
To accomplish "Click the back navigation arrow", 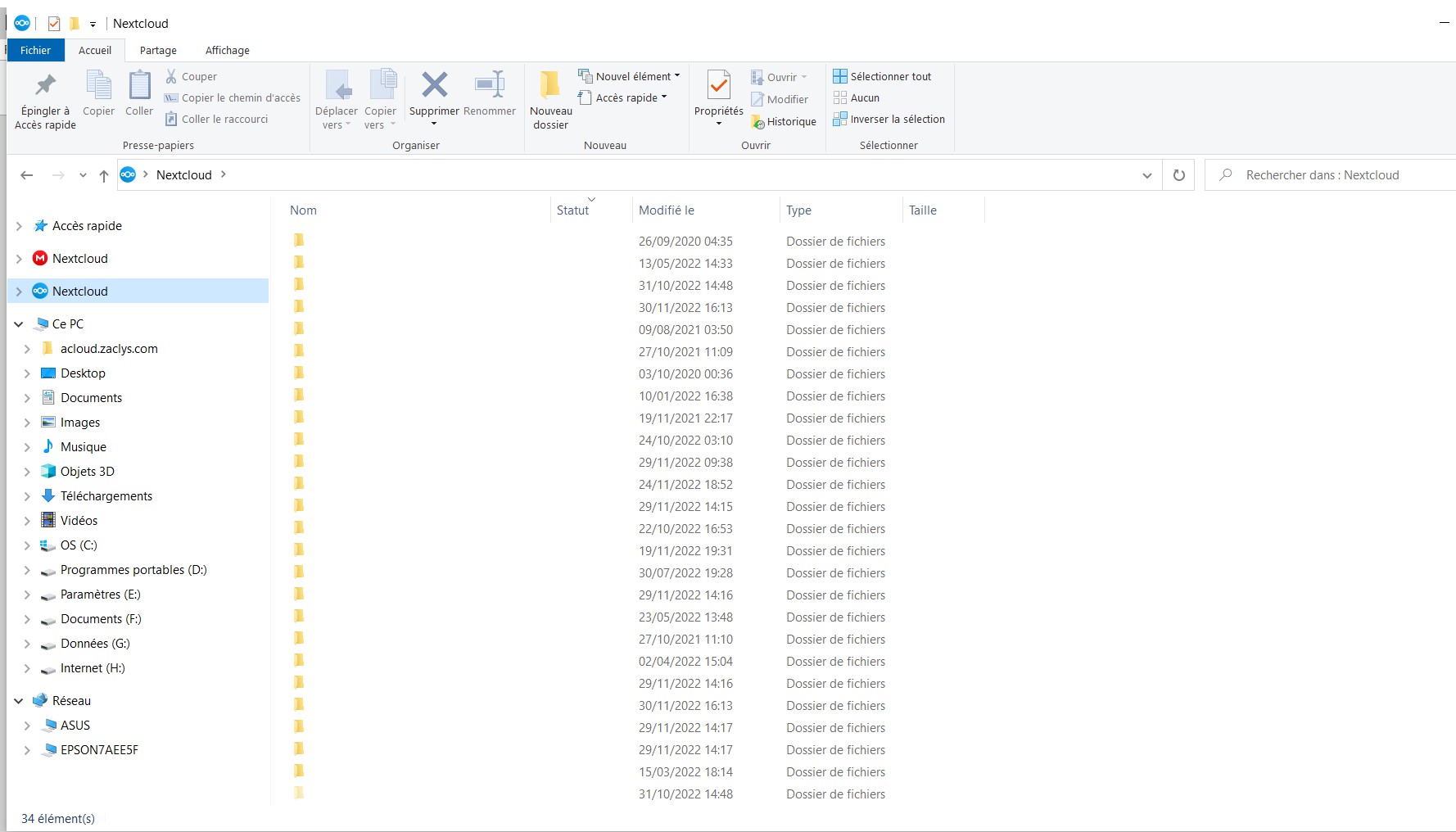I will coord(27,175).
